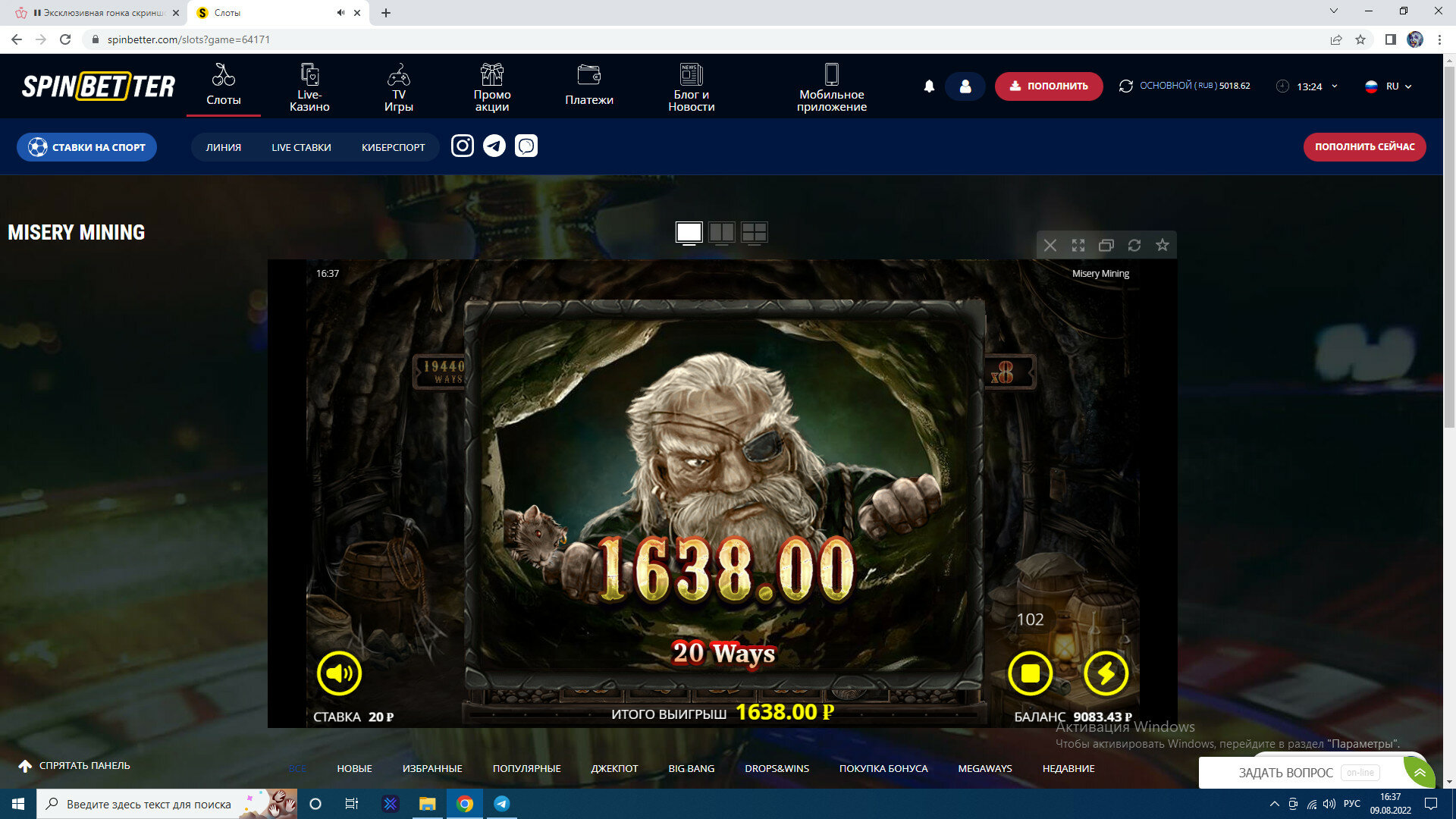The image size is (1456, 819).
Task: Switch to two-game split layout
Action: point(721,232)
